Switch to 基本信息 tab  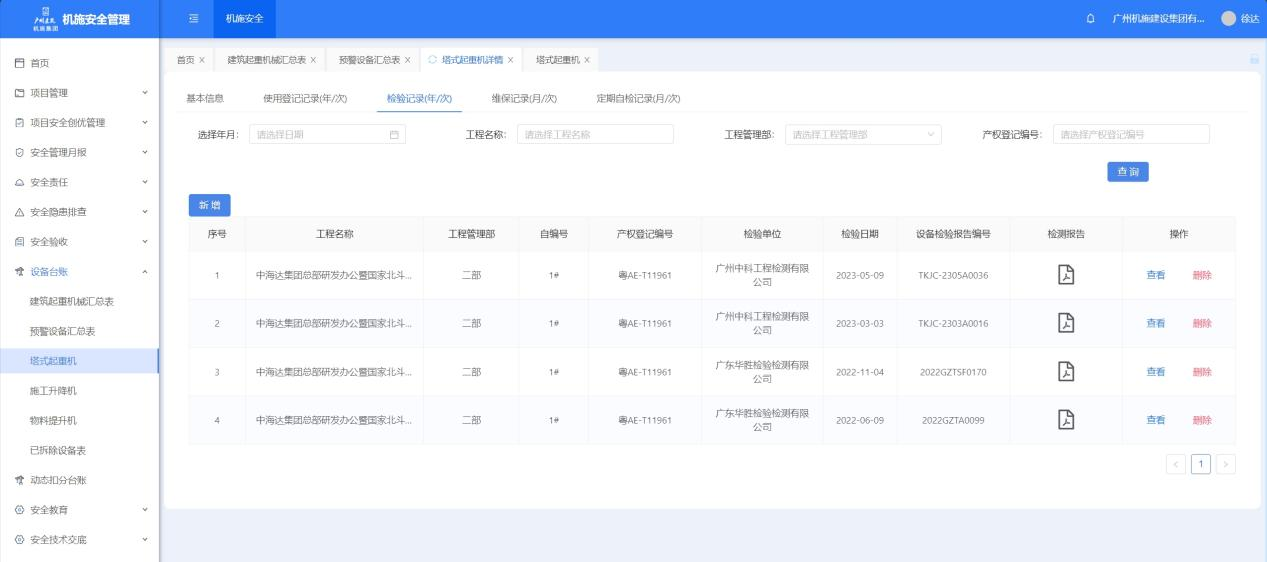(205, 98)
